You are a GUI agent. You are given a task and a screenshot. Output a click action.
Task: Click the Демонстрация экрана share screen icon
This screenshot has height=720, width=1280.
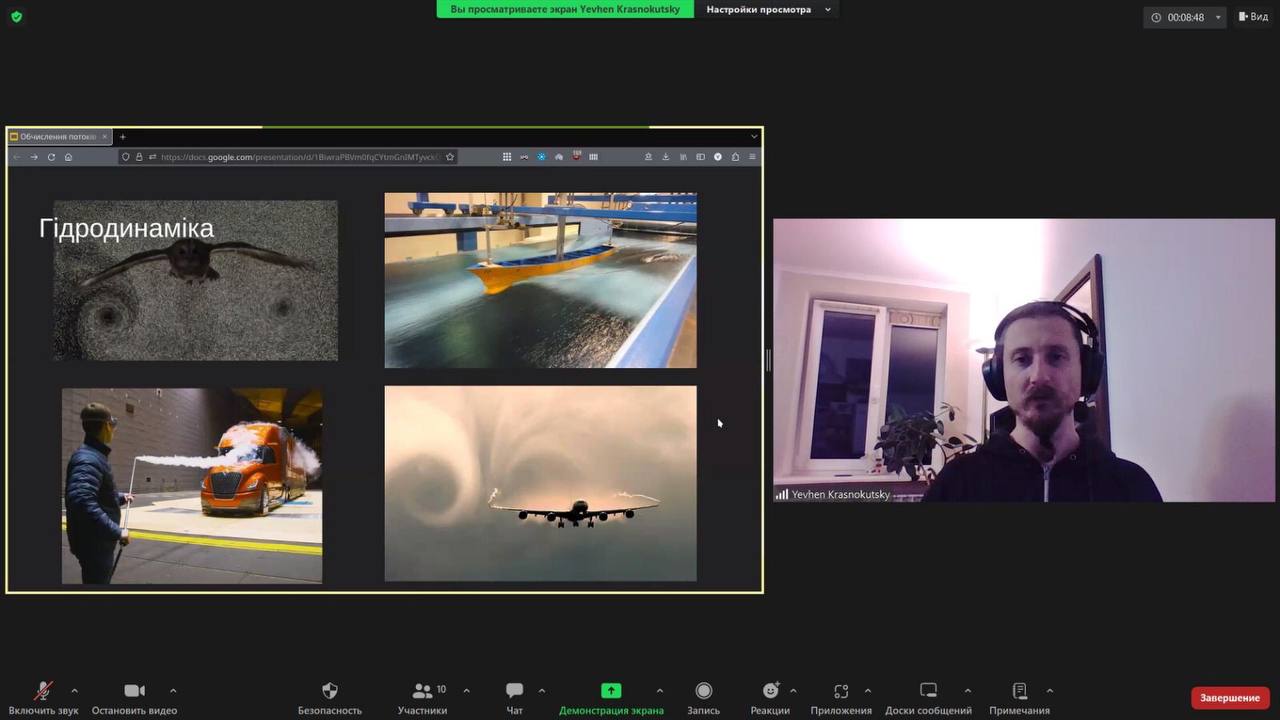(x=611, y=691)
